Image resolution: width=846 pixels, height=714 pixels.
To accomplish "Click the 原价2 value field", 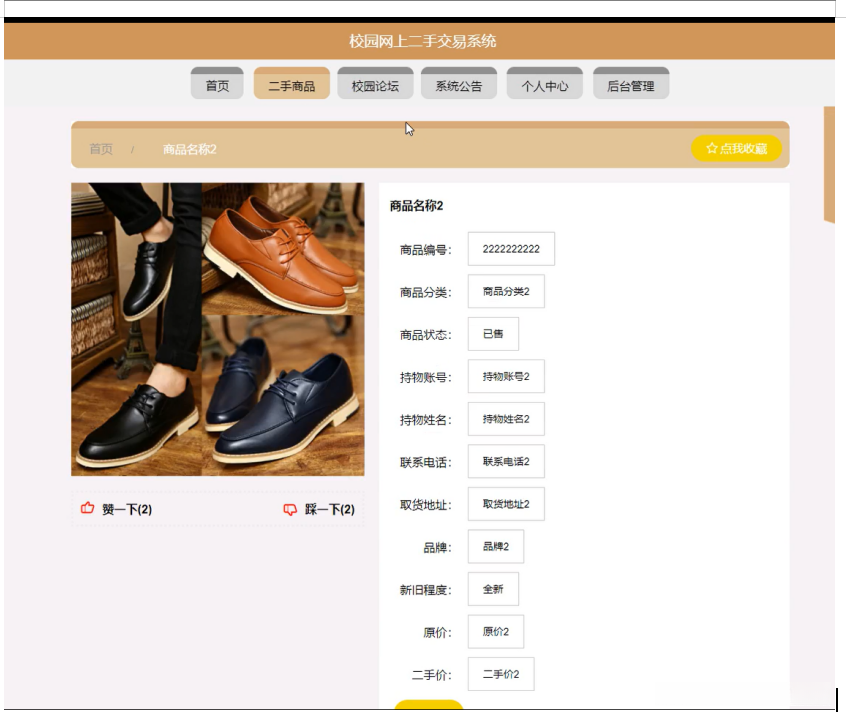I will coord(496,631).
